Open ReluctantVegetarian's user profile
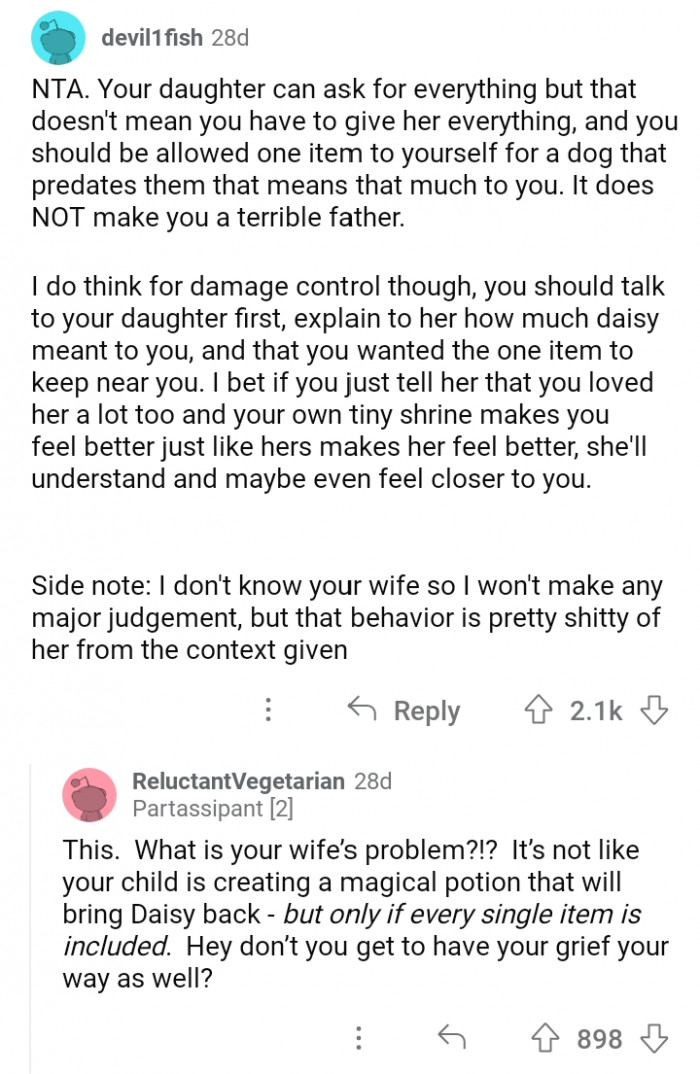700x1074 pixels. 238,780
